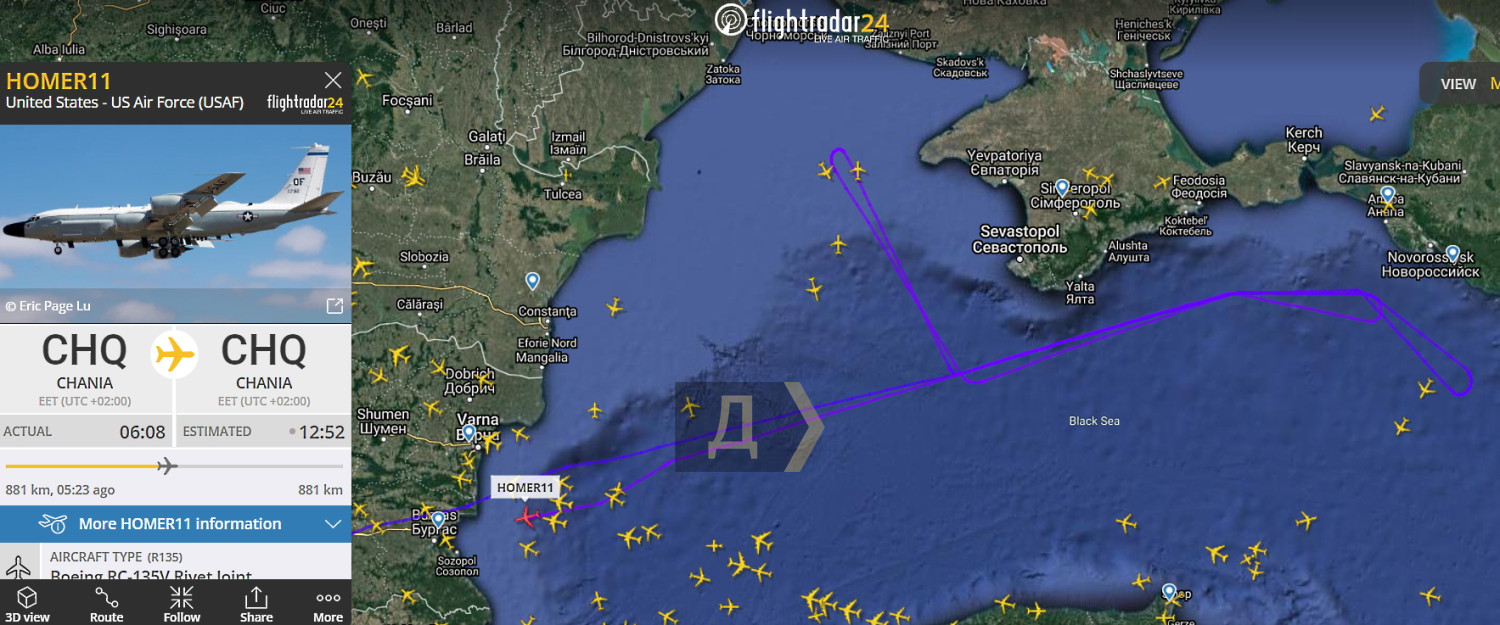Screen dimensions: 1500x625
Task: Show the Route for HOMER11
Action: tap(106, 604)
